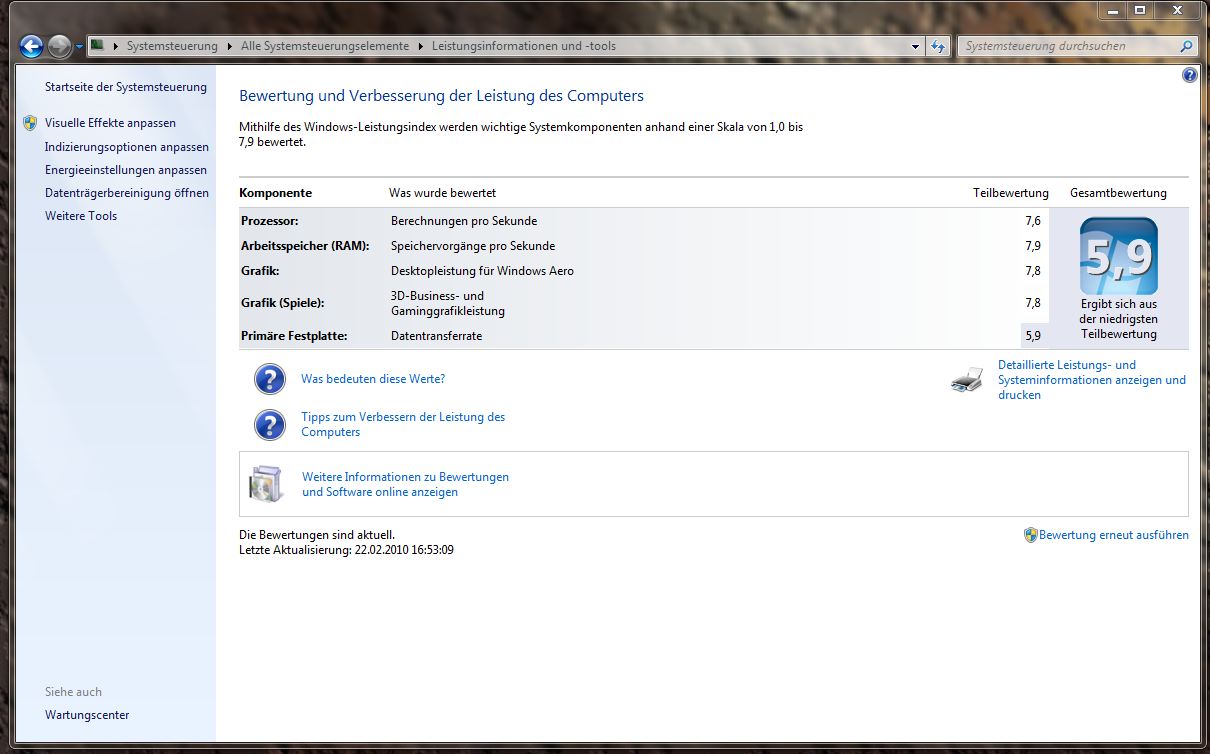The width and height of the screenshot is (1210, 754).
Task: Refresh the page with the address bar button
Action: pos(938,46)
